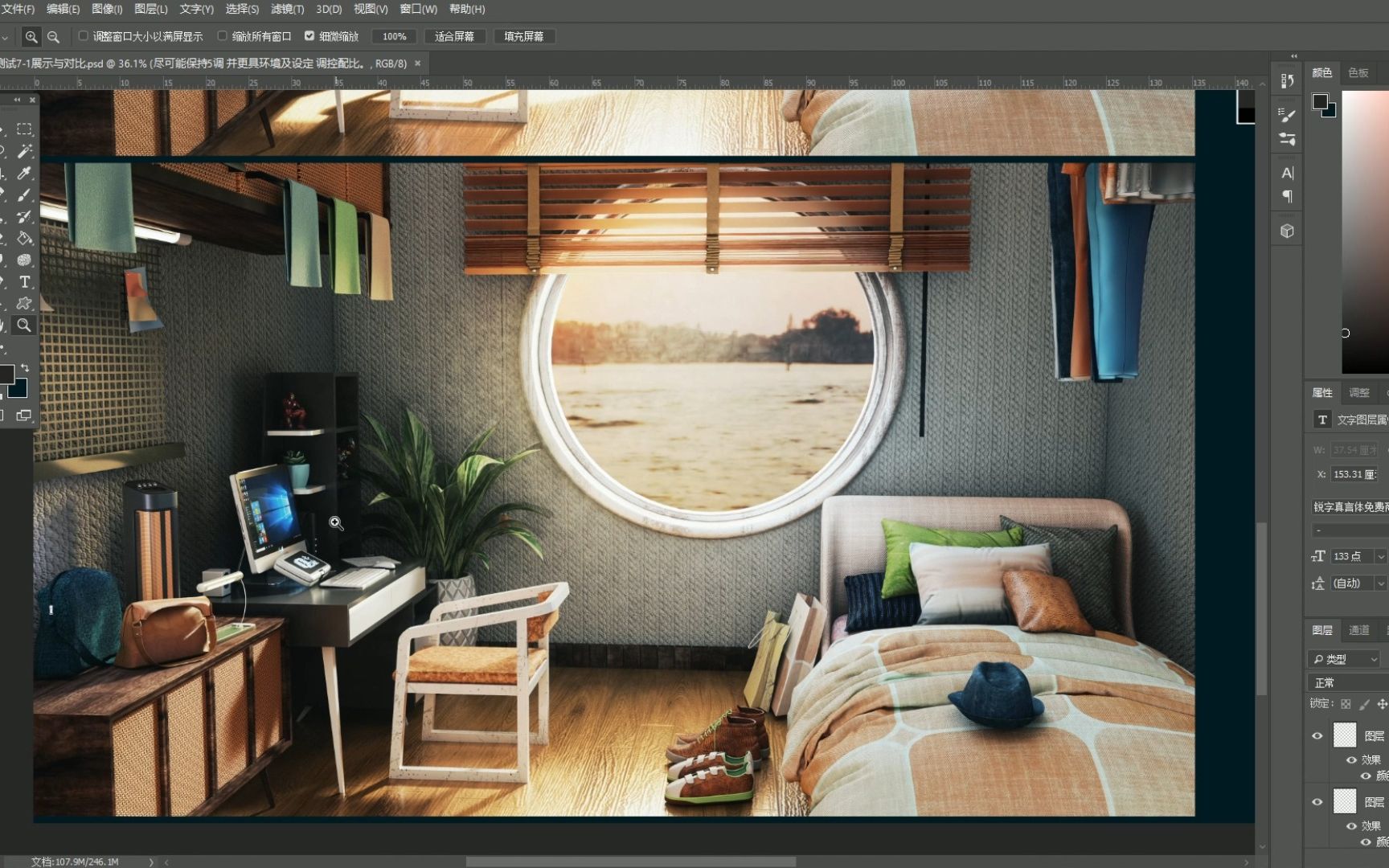Select the Eyedropper tool
Screen dimensions: 1389x868
[x=24, y=173]
